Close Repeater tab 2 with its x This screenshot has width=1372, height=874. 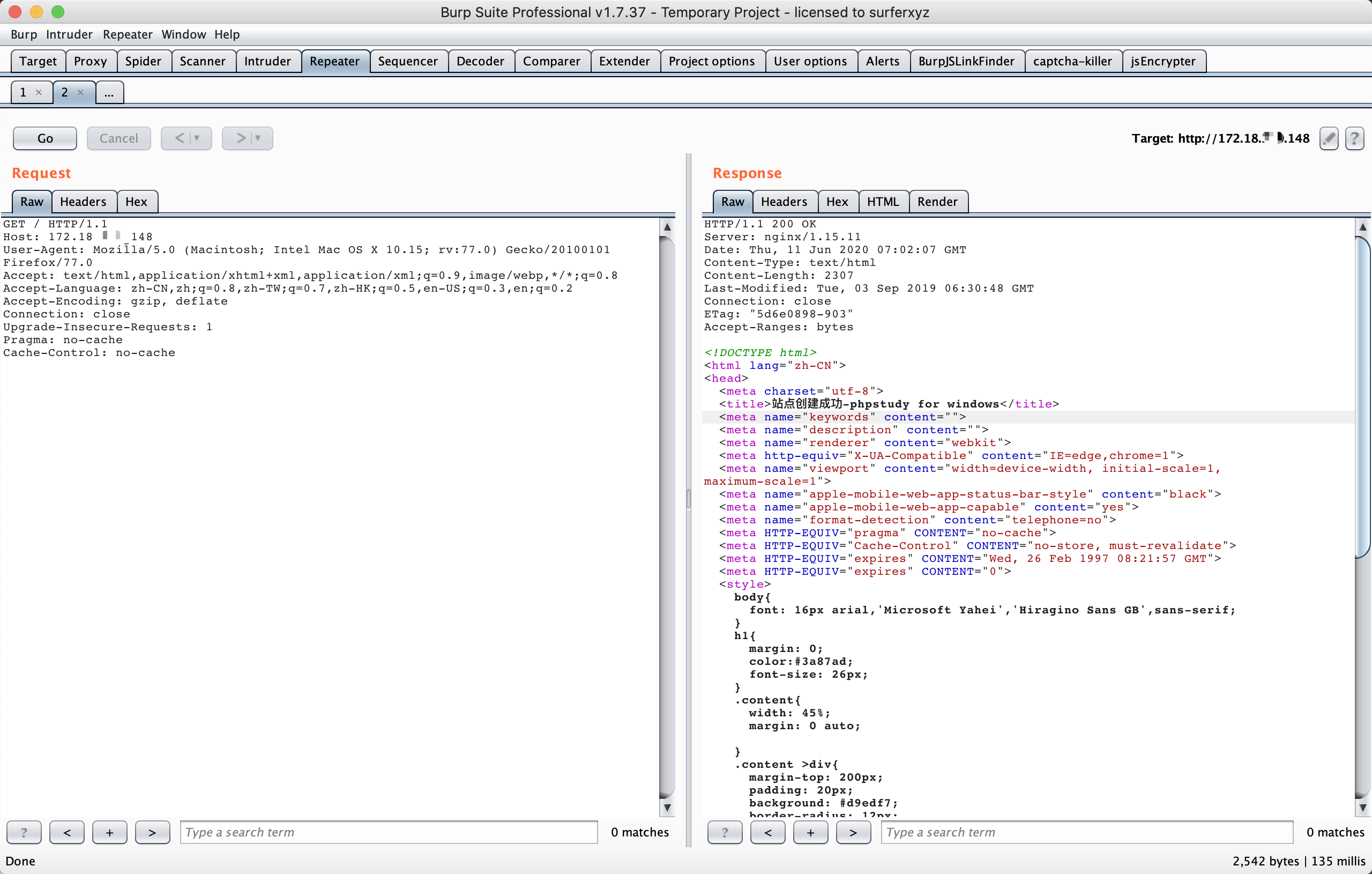coord(80,92)
